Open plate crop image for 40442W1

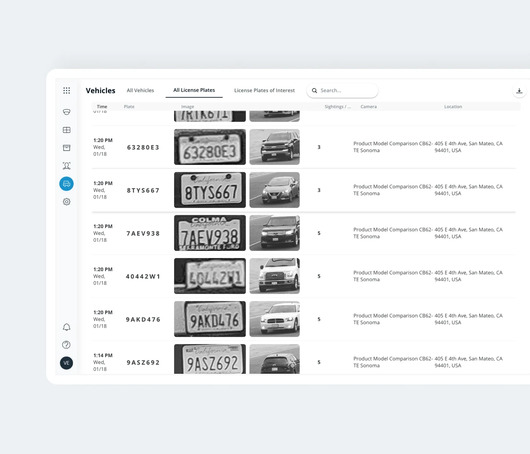(x=210, y=276)
